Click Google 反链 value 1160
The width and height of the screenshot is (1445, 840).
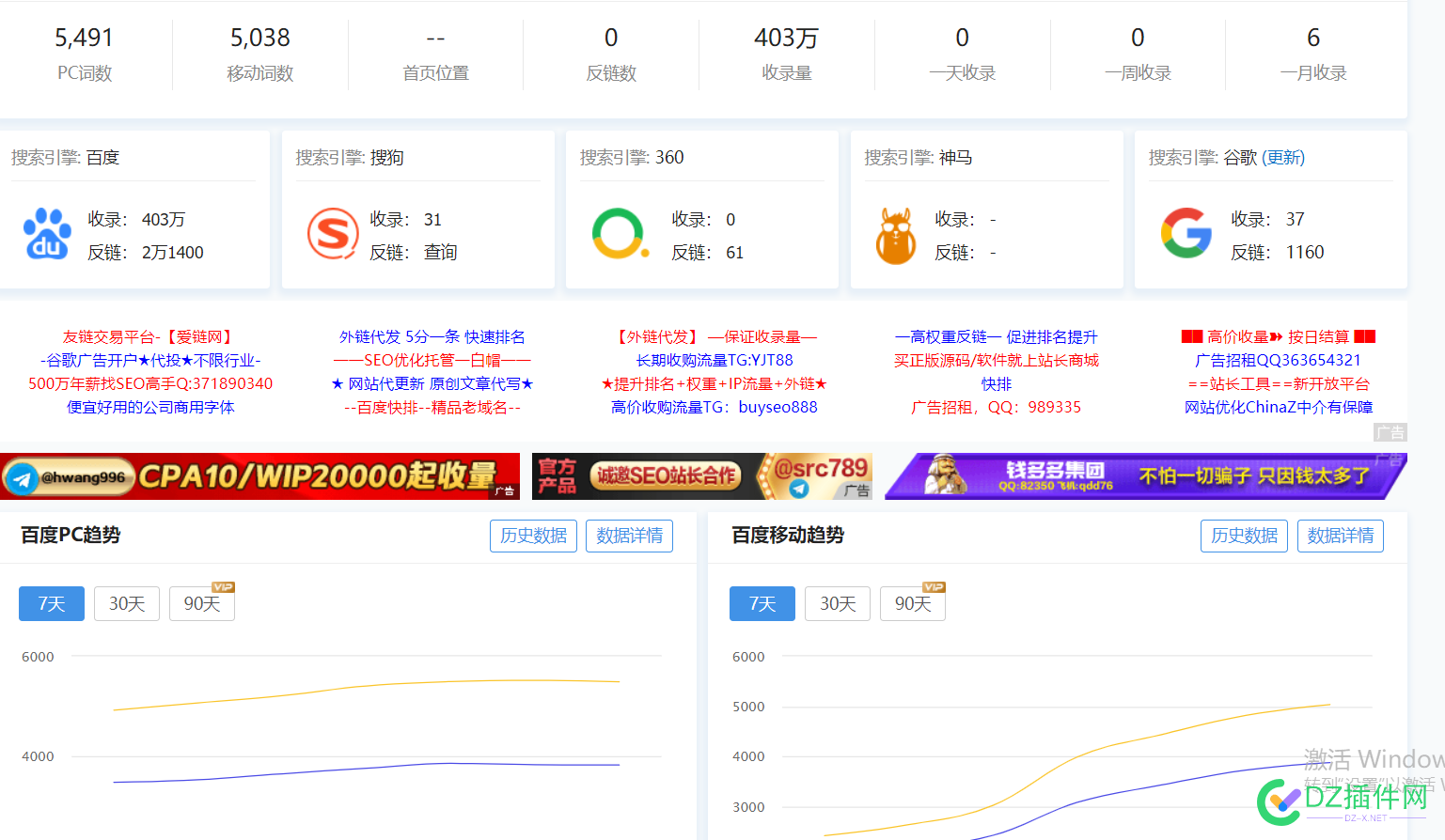tap(1305, 252)
